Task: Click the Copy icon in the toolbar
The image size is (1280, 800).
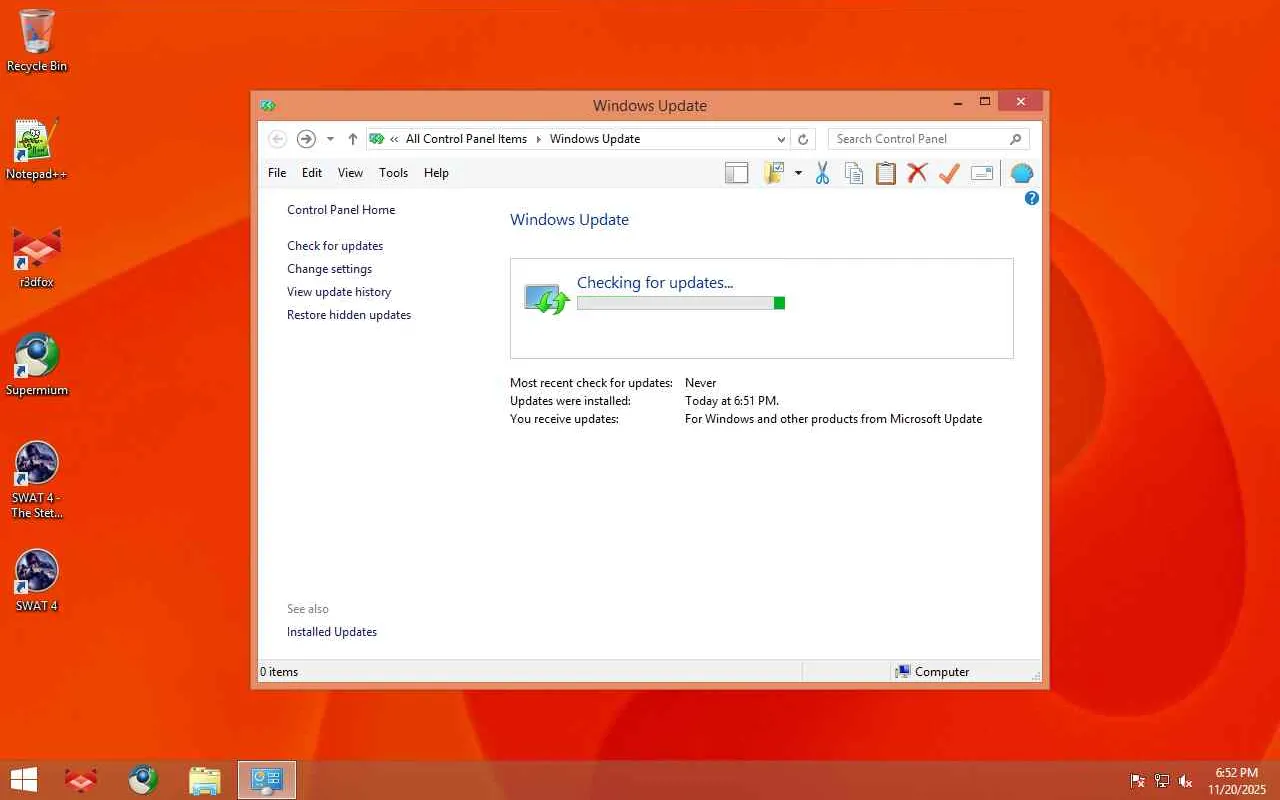Action: (x=854, y=173)
